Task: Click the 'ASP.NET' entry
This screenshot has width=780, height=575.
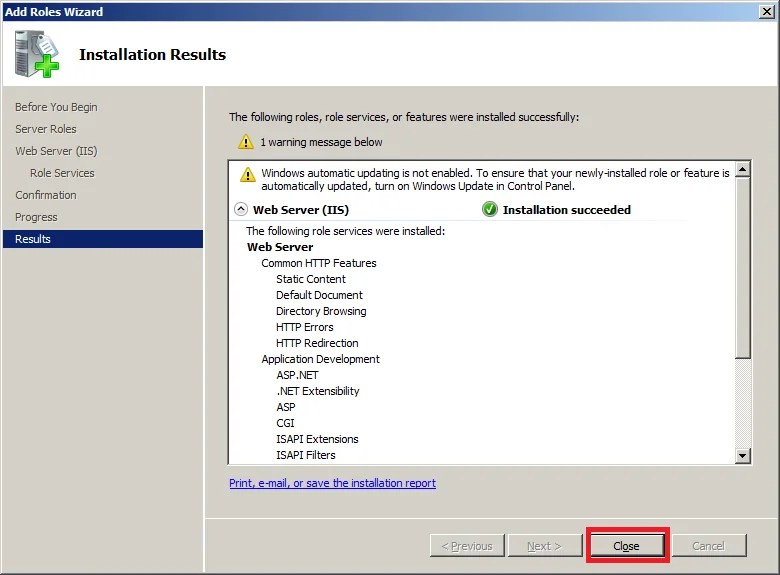Action: (297, 375)
